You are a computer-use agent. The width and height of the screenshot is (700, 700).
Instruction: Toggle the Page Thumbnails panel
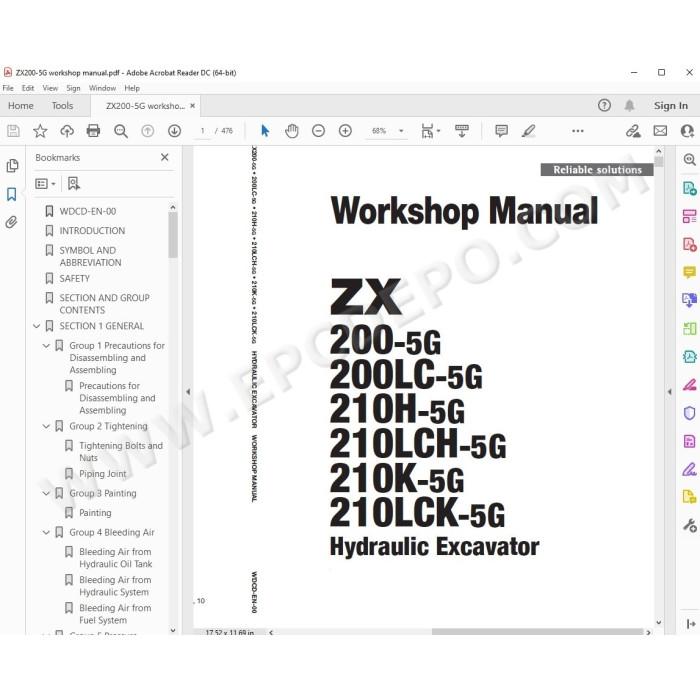[x=12, y=166]
